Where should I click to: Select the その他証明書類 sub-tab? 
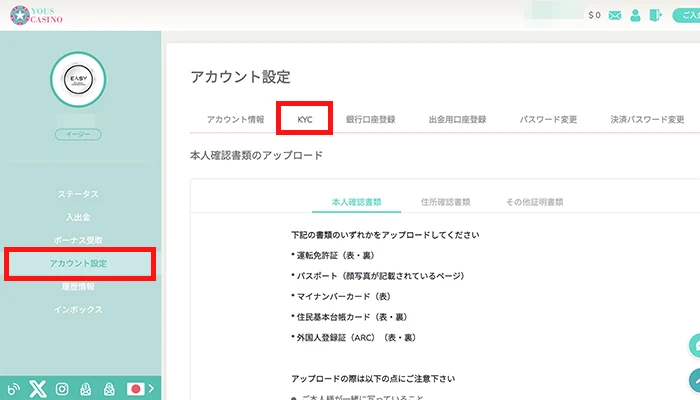click(534, 202)
